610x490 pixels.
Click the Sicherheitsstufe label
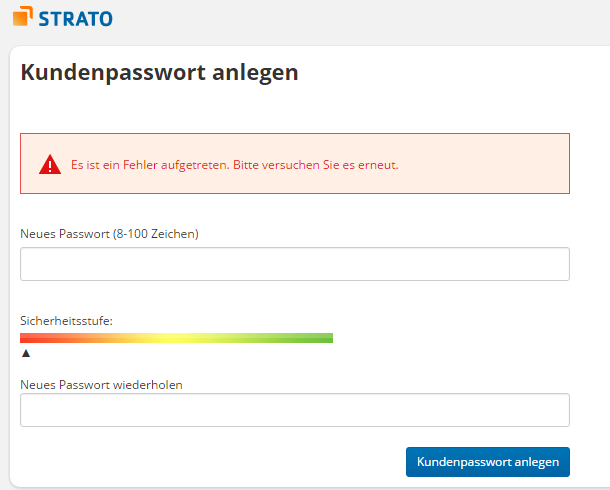click(x=67, y=321)
